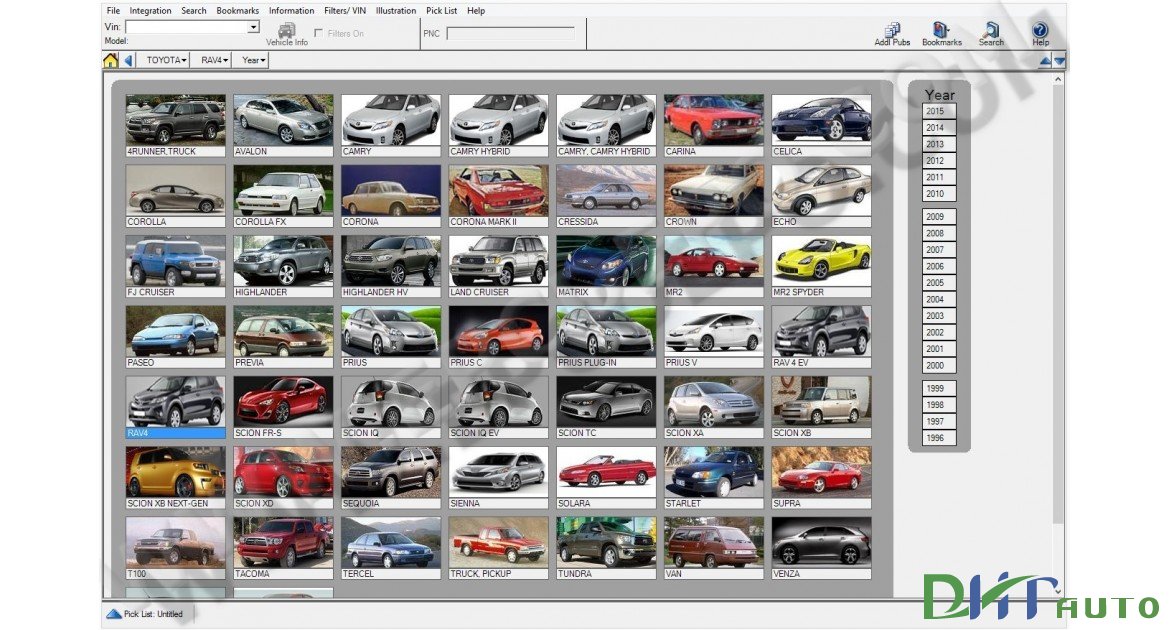Select year 2015 button
This screenshot has height=630, width=1170.
939,111
